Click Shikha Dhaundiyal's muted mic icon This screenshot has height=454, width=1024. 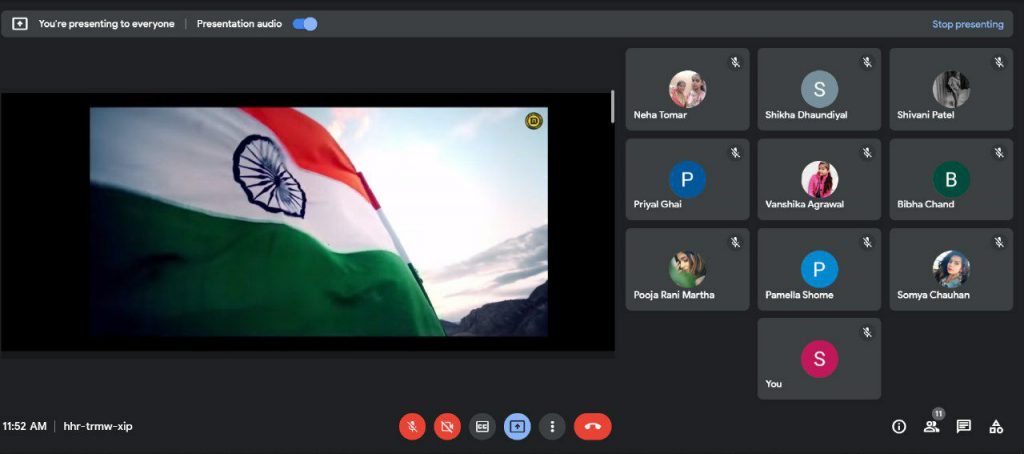pyautogui.click(x=867, y=63)
